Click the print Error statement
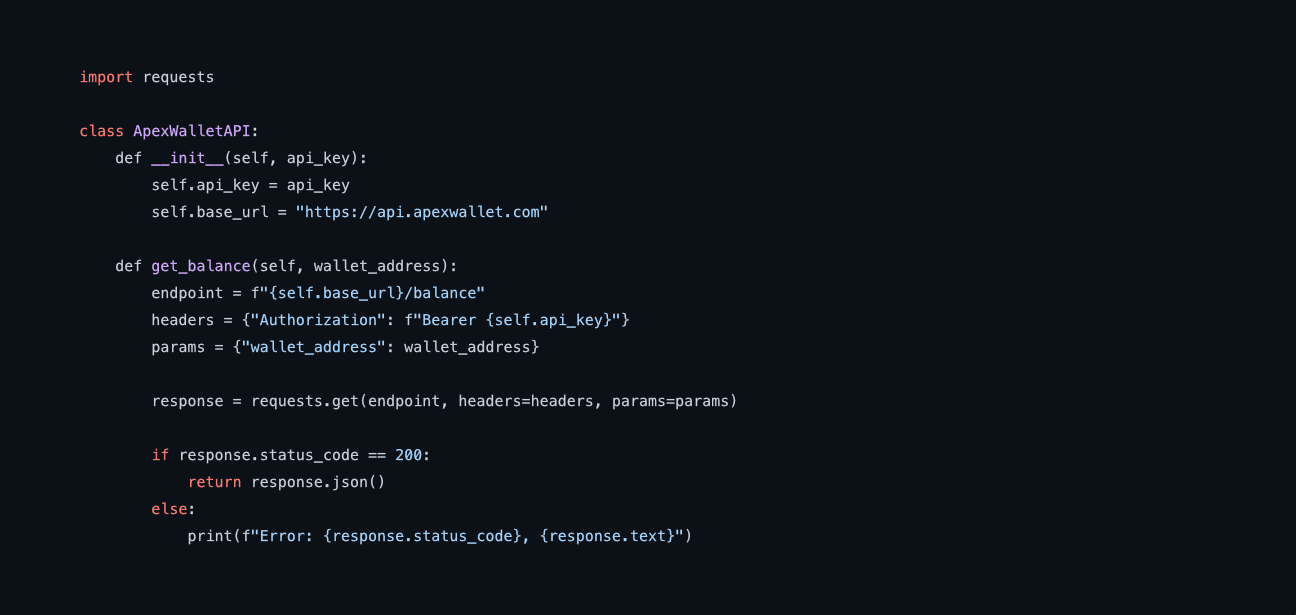This screenshot has height=615, width=1296. [x=440, y=536]
